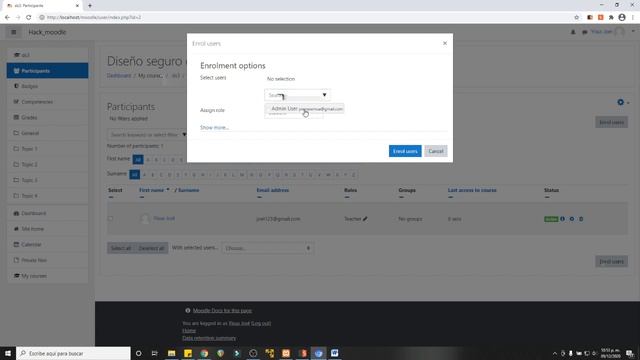Go to Topic 2 in sidebar
The height and width of the screenshot is (360, 640).
47,164
